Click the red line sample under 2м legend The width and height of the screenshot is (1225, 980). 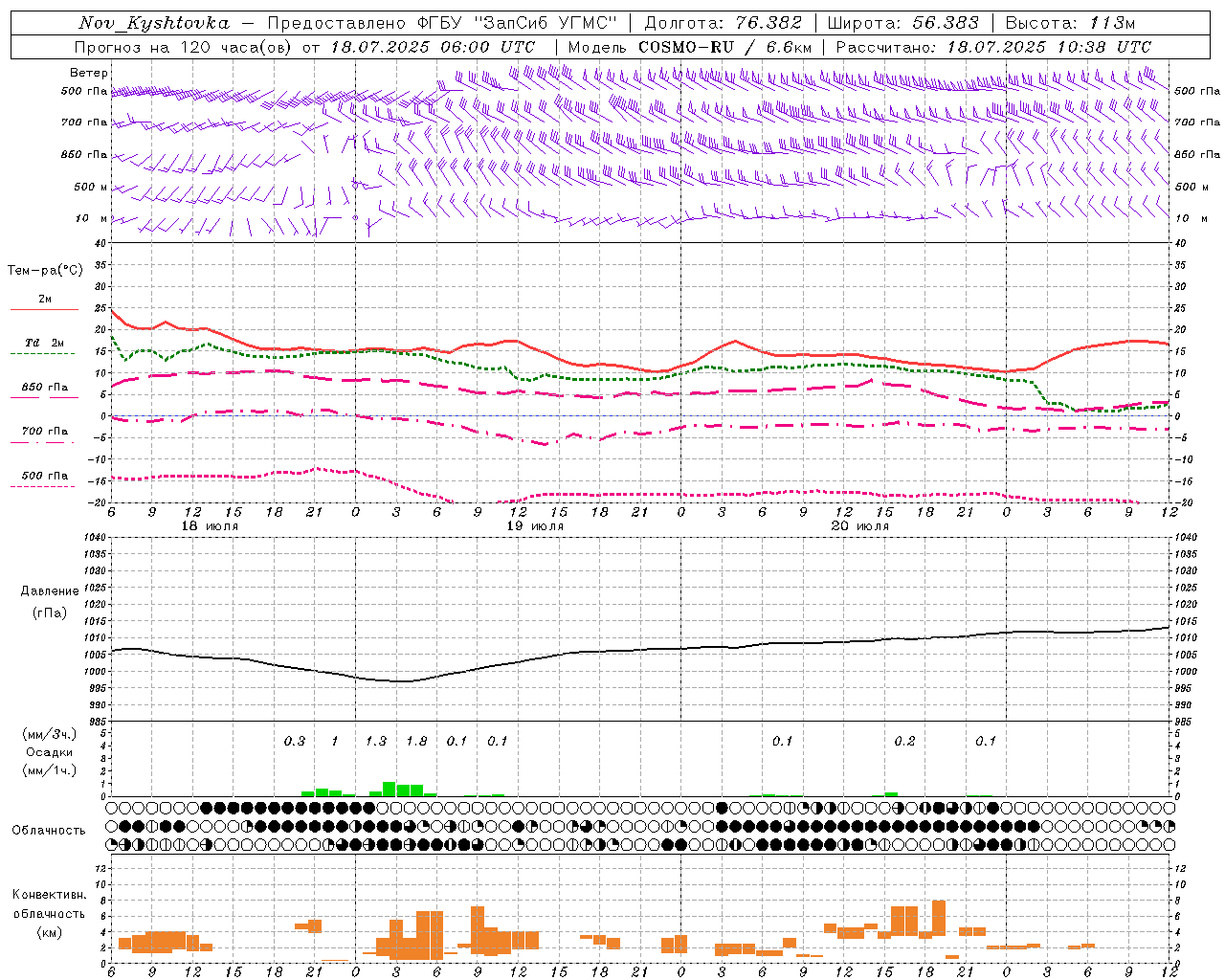(x=44, y=310)
